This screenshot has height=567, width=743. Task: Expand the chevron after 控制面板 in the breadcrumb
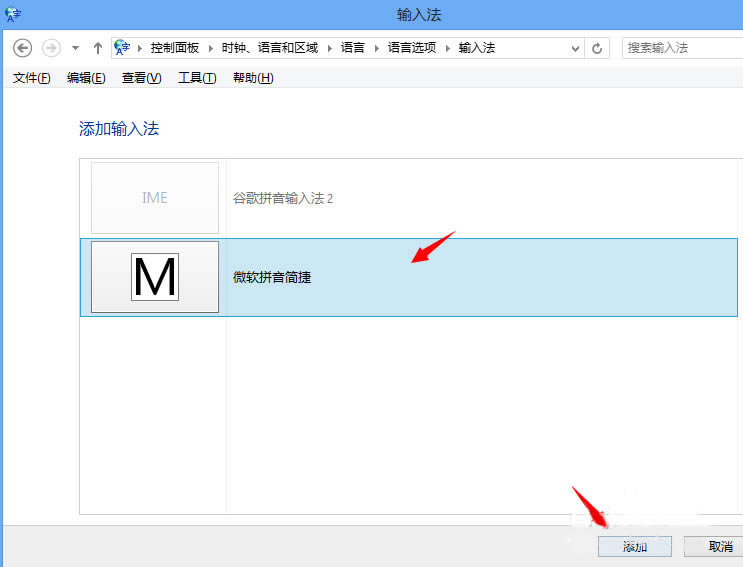(x=210, y=48)
